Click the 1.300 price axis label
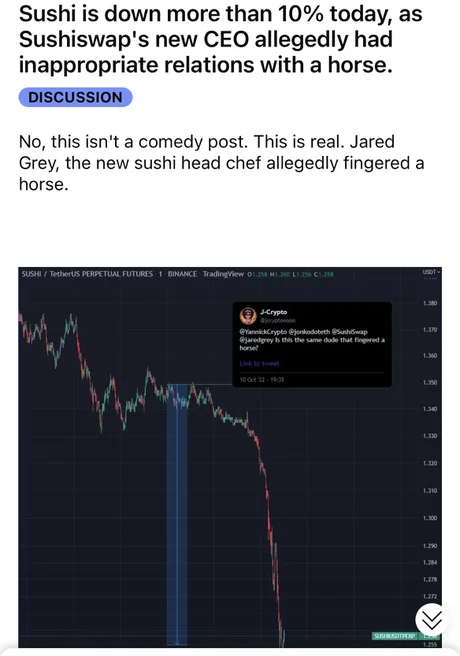 pyautogui.click(x=430, y=518)
